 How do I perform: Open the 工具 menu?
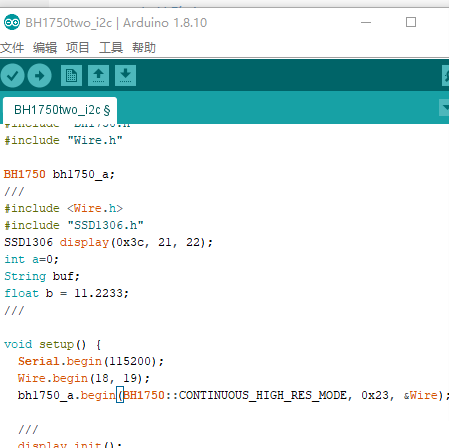pyautogui.click(x=111, y=48)
